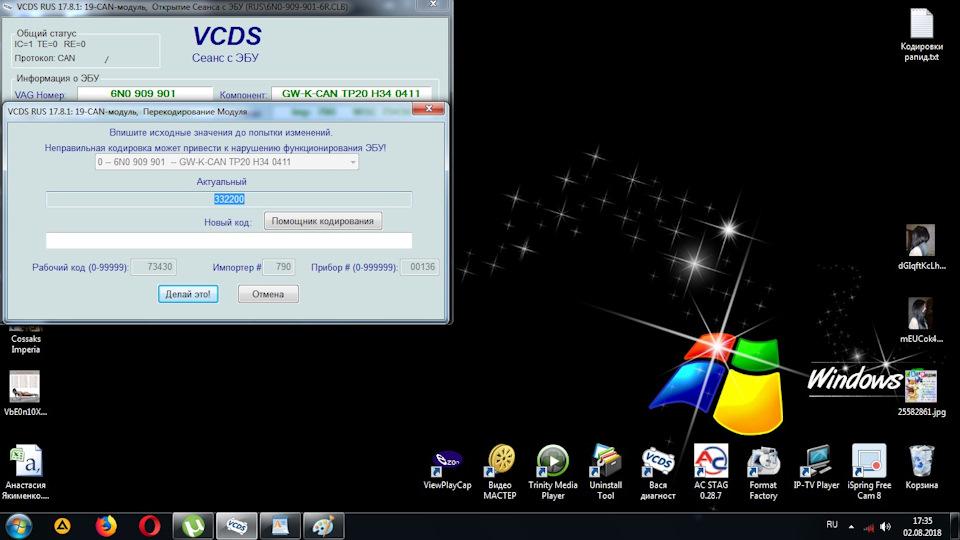Open uTorrent from the taskbar

click(x=193, y=526)
